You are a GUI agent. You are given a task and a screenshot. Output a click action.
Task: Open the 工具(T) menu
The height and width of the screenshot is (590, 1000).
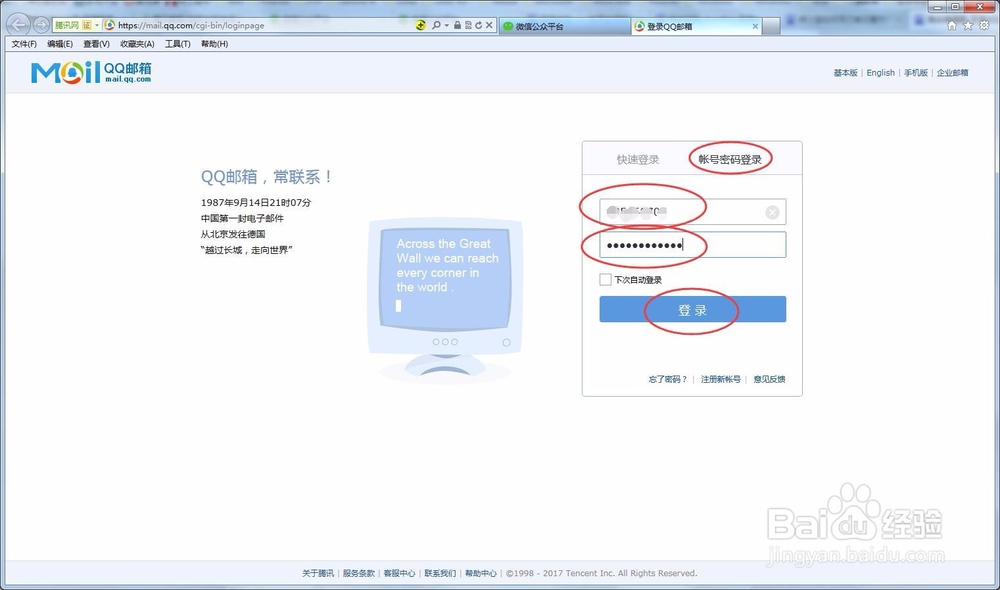click(177, 44)
